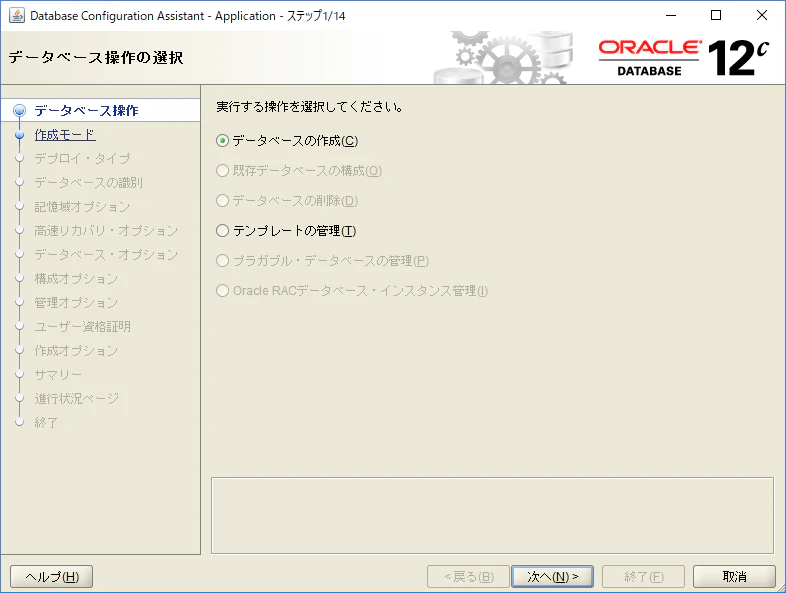
Task: Click the 次へ(N) > button
Action: tap(552, 576)
